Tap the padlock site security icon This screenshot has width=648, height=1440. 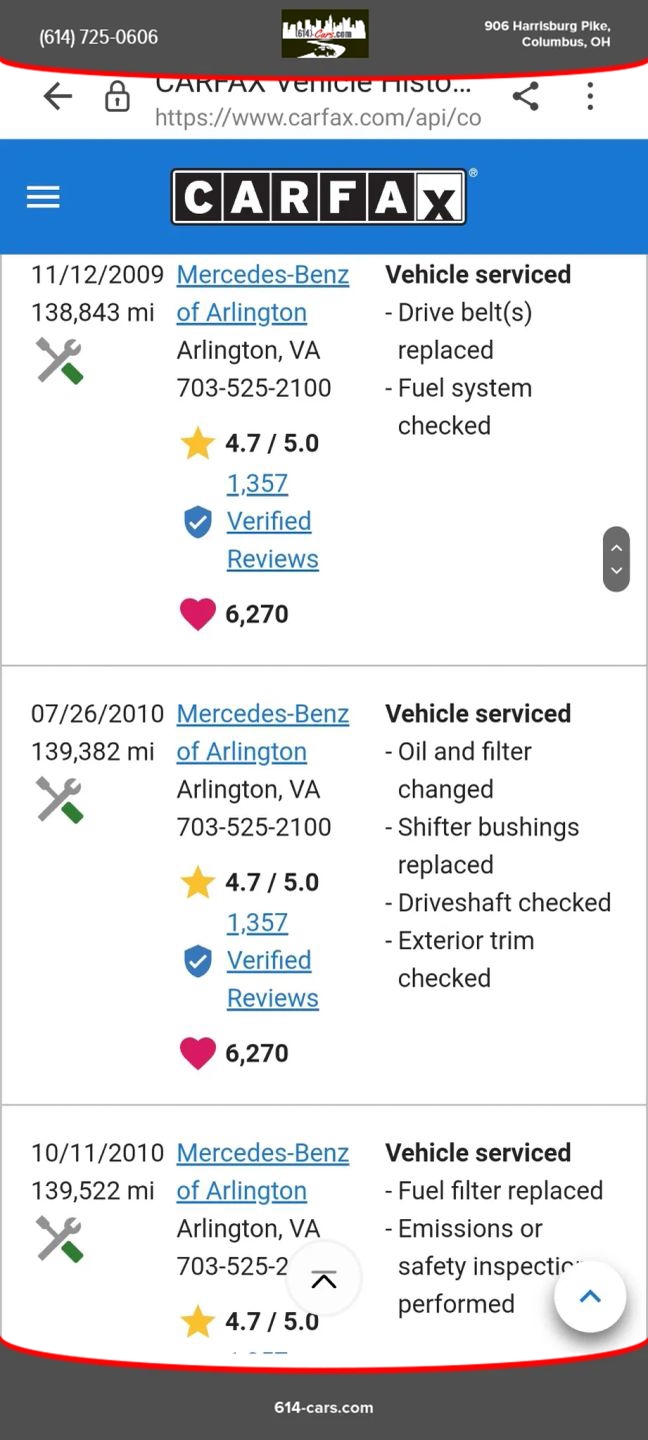pyautogui.click(x=117, y=97)
